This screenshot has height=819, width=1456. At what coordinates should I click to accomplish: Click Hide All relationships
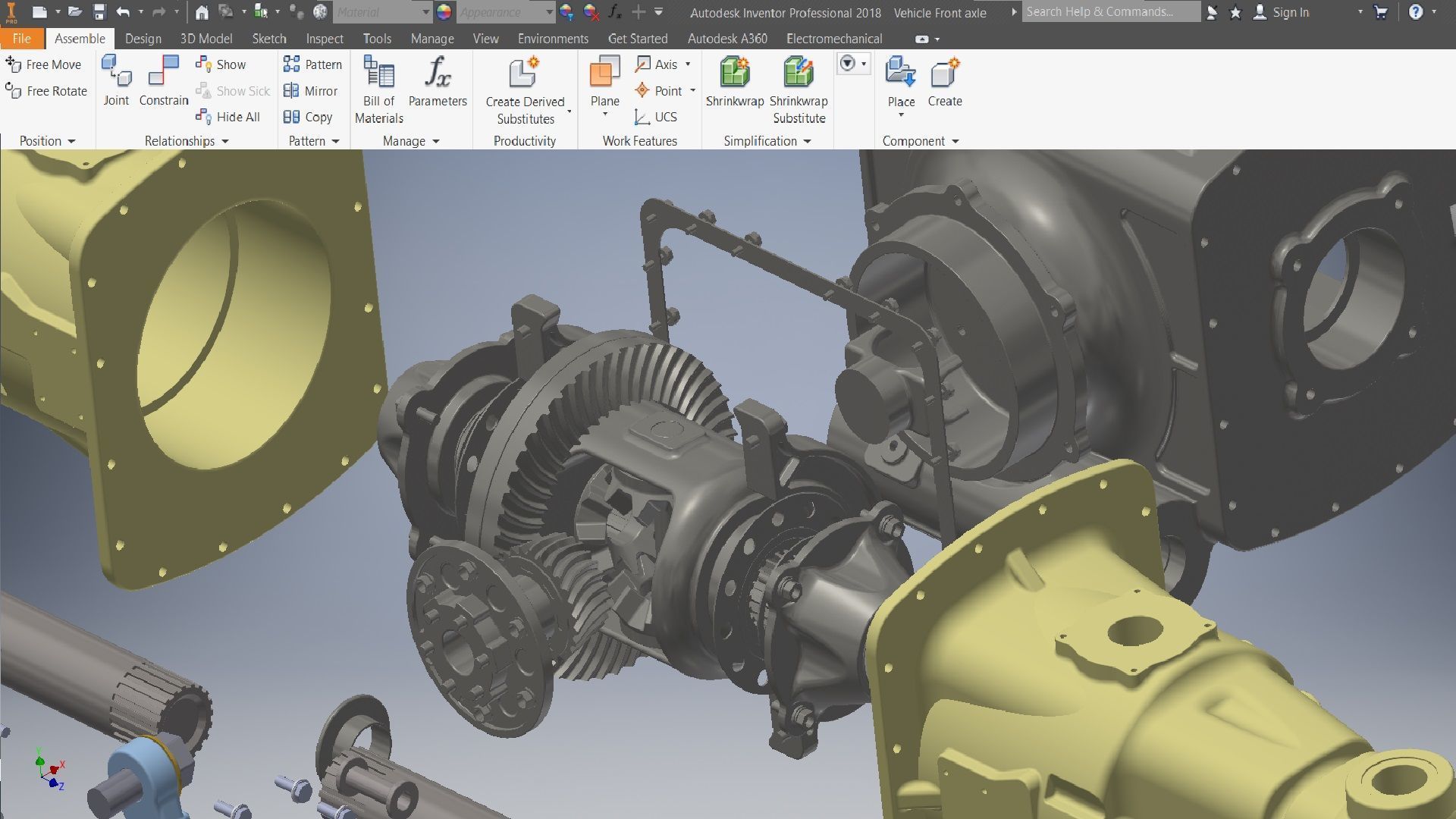pyautogui.click(x=228, y=117)
